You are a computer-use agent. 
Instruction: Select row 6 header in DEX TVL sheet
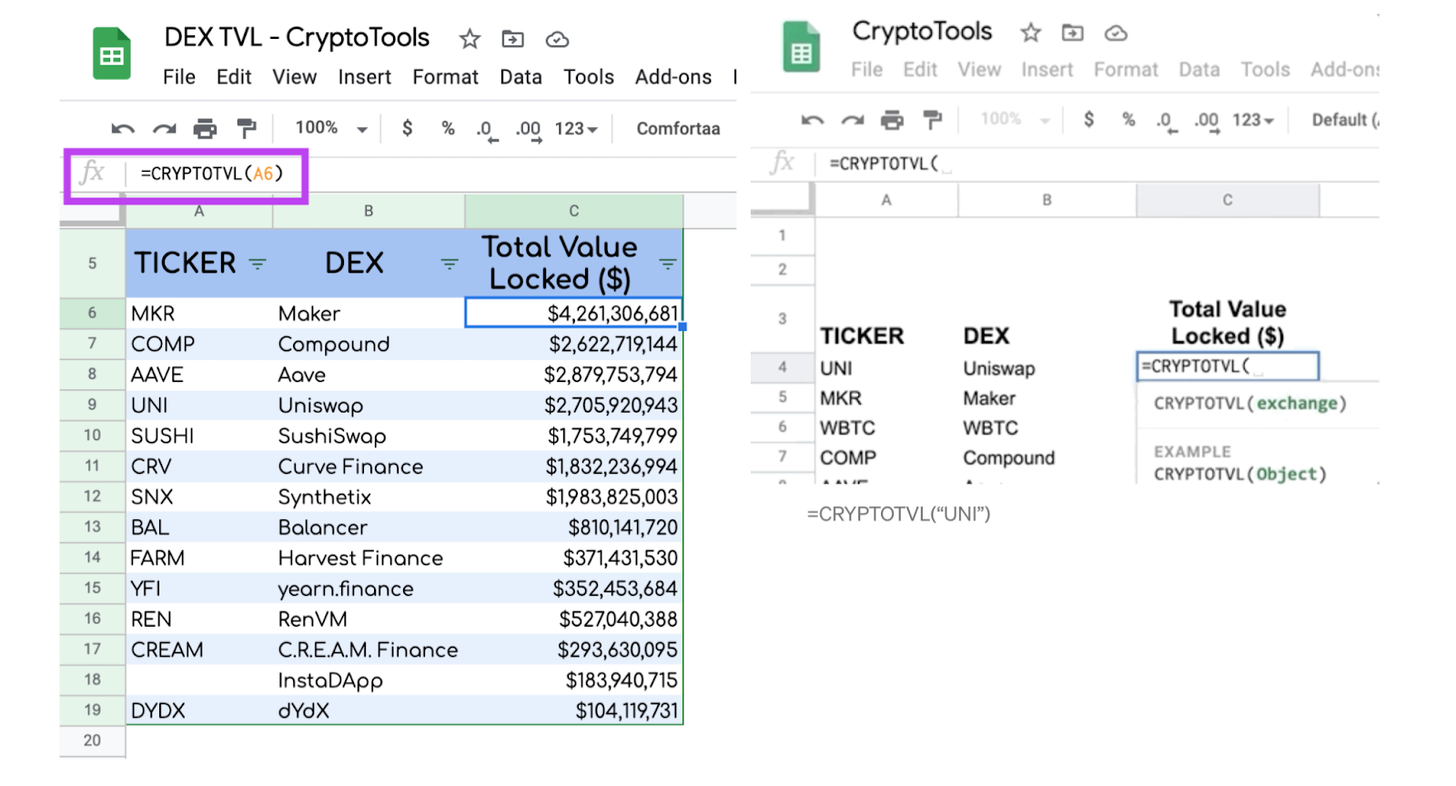pyautogui.click(x=92, y=313)
